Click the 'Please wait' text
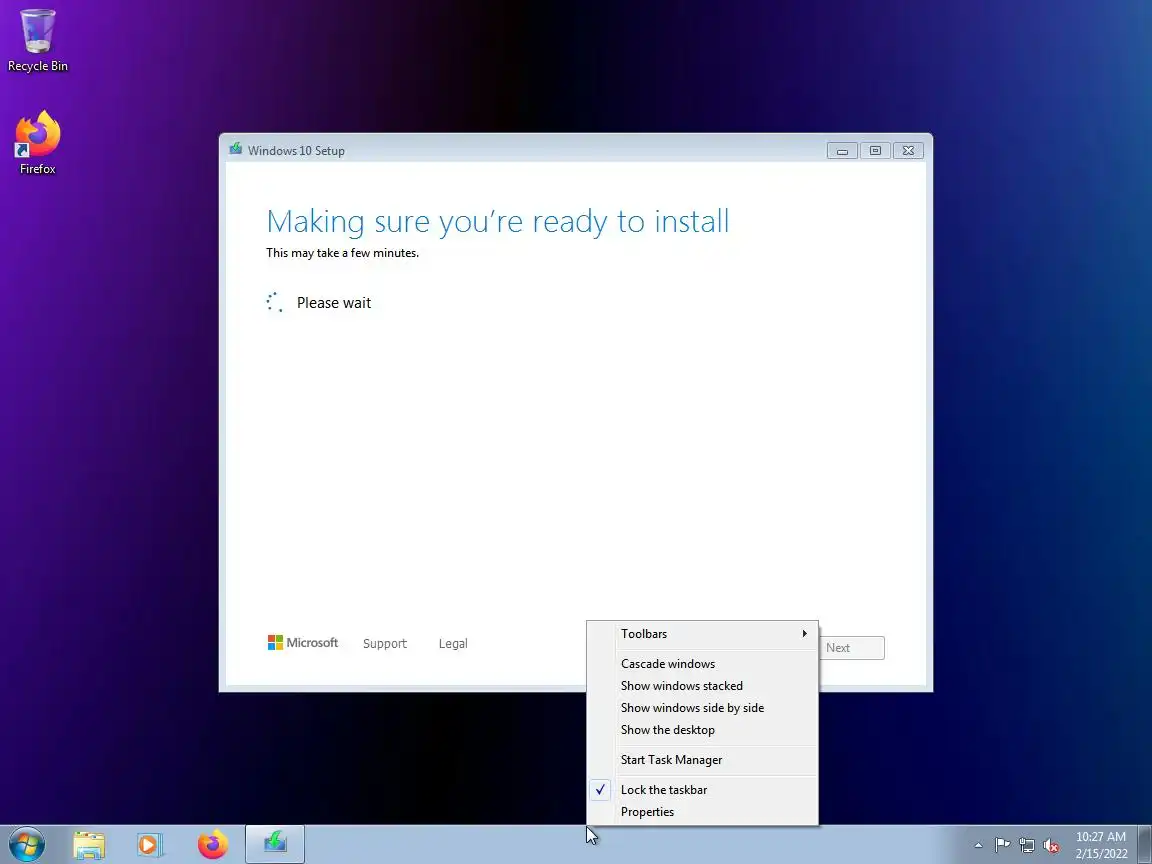 [334, 303]
